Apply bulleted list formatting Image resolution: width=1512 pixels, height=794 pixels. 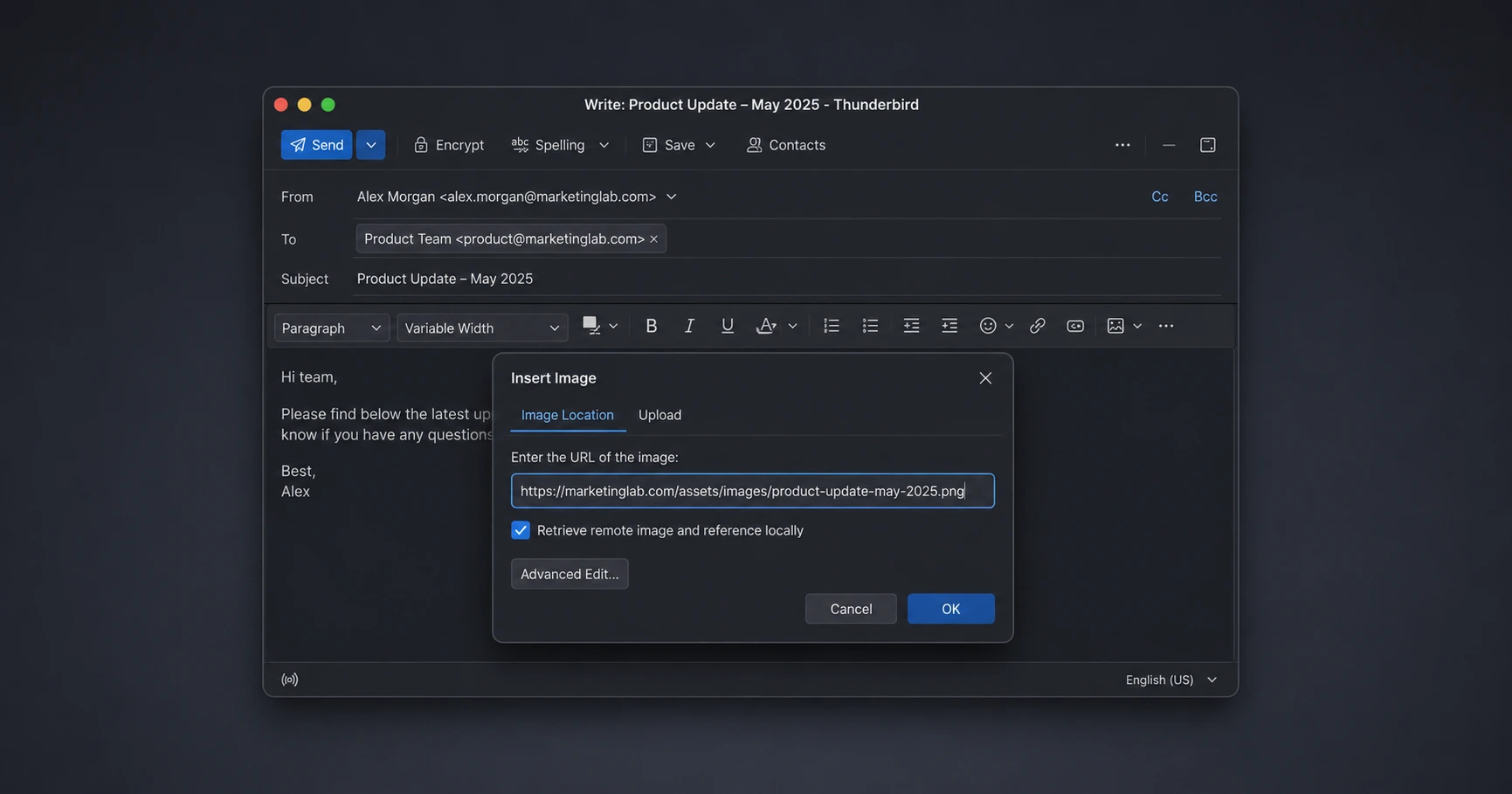pos(870,326)
